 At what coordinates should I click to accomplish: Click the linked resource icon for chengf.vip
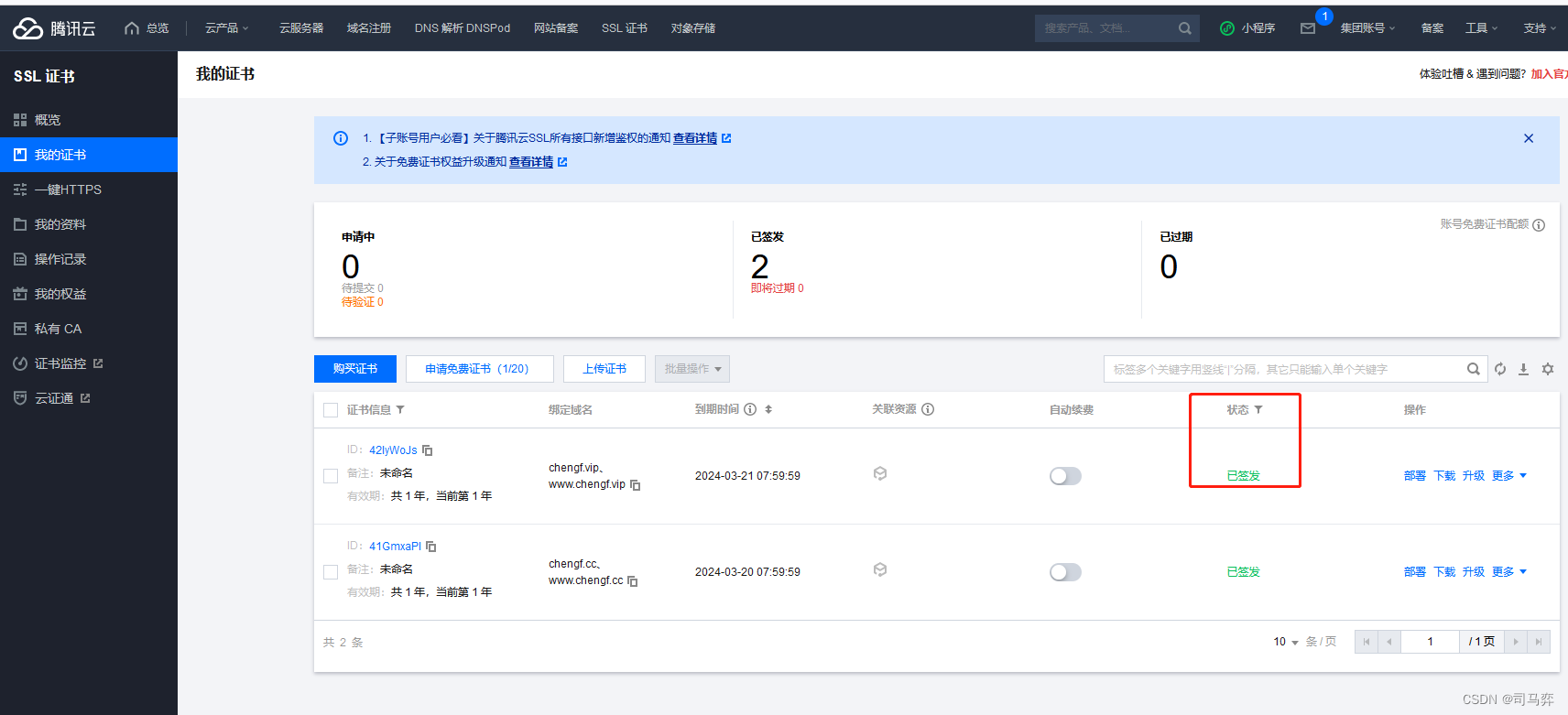(x=880, y=473)
